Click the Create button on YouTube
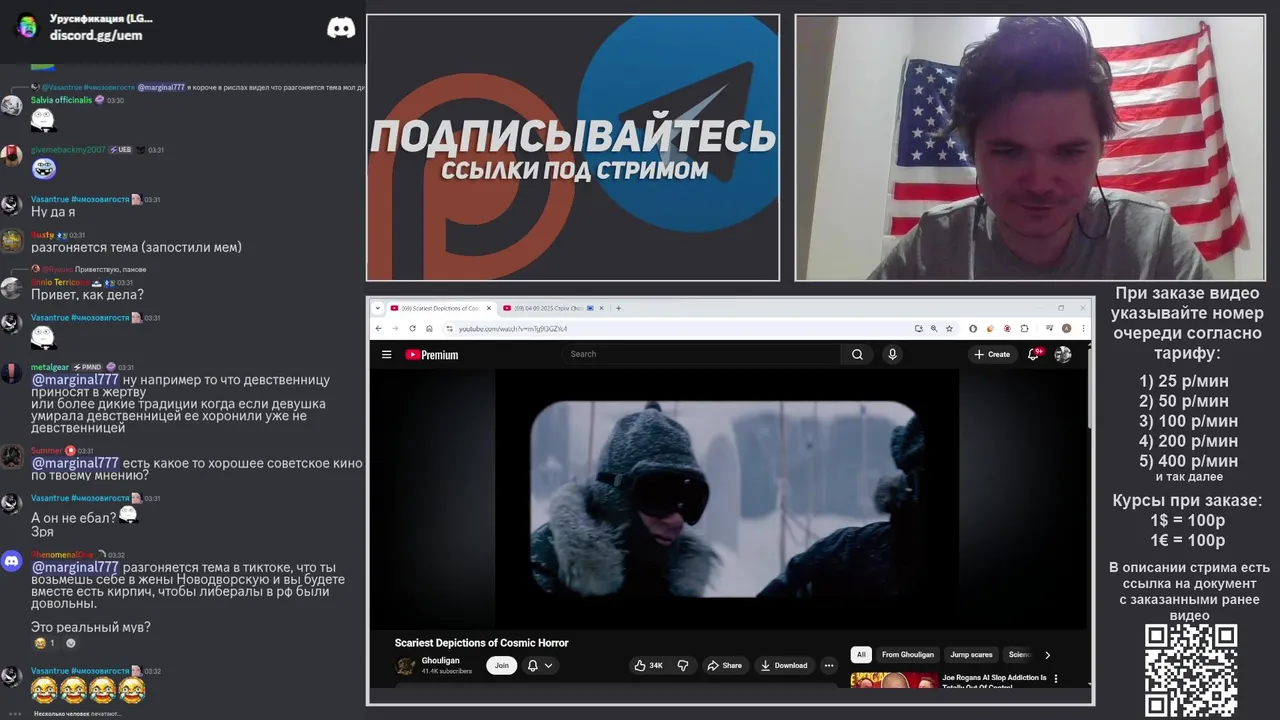The height and width of the screenshot is (720, 1280). [x=992, y=354]
